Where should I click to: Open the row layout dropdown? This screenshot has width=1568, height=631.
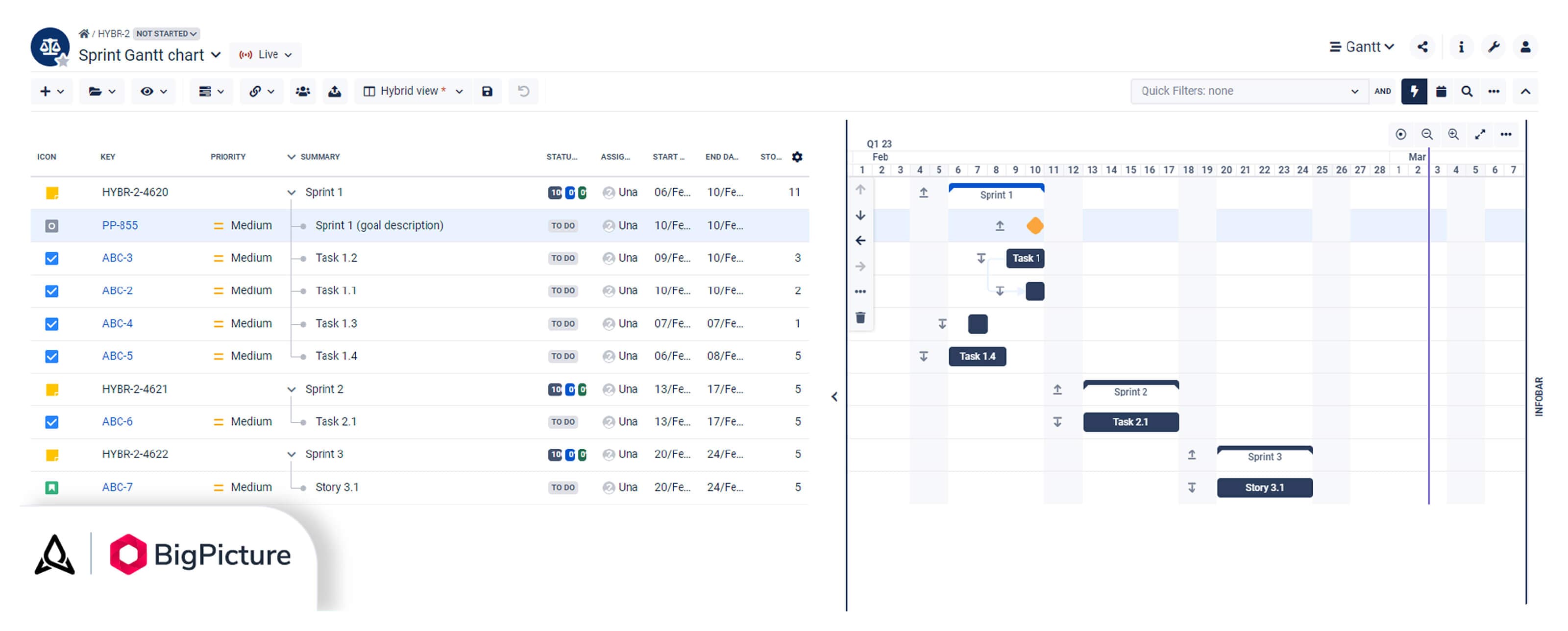click(x=211, y=91)
